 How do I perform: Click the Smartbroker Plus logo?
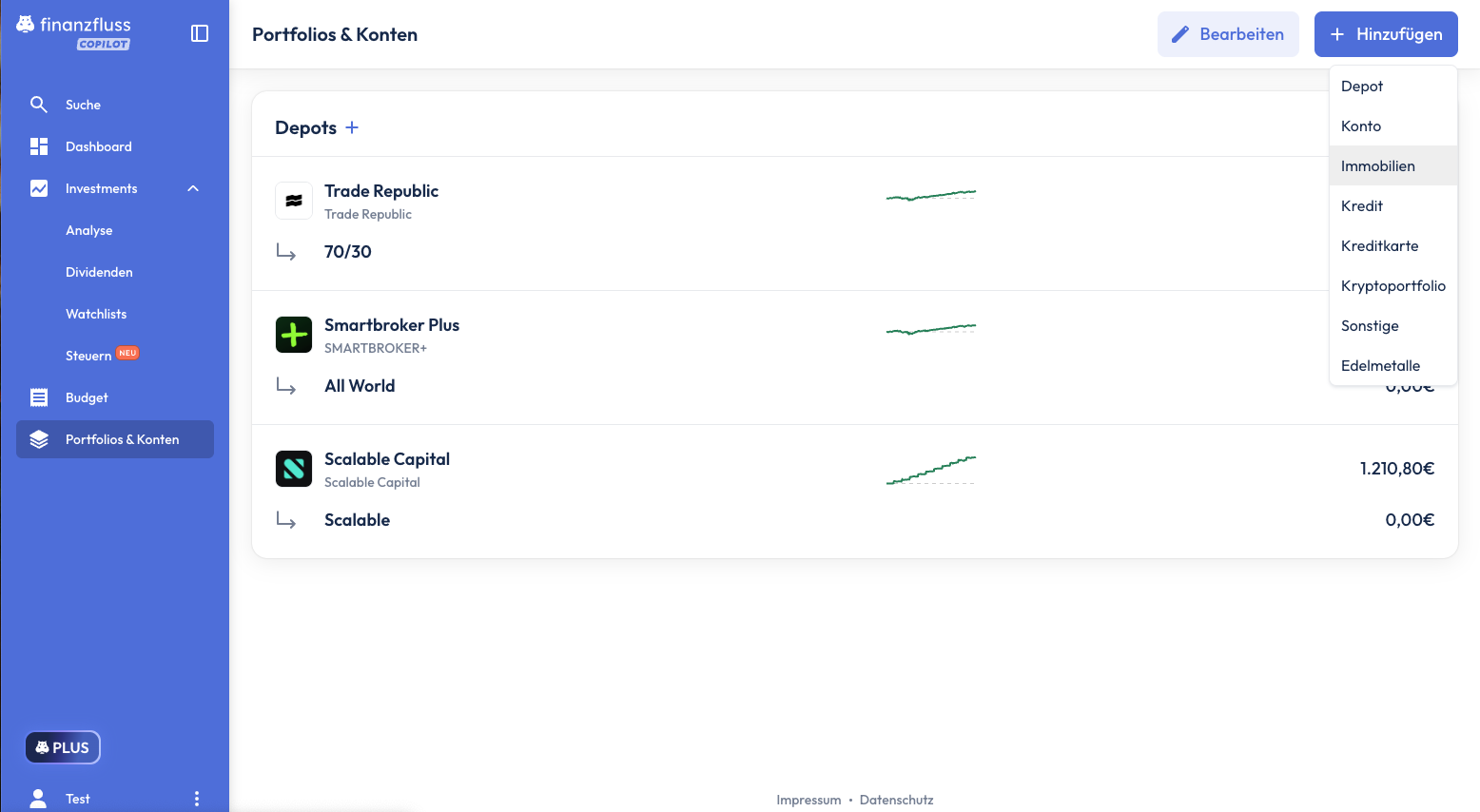click(x=294, y=335)
